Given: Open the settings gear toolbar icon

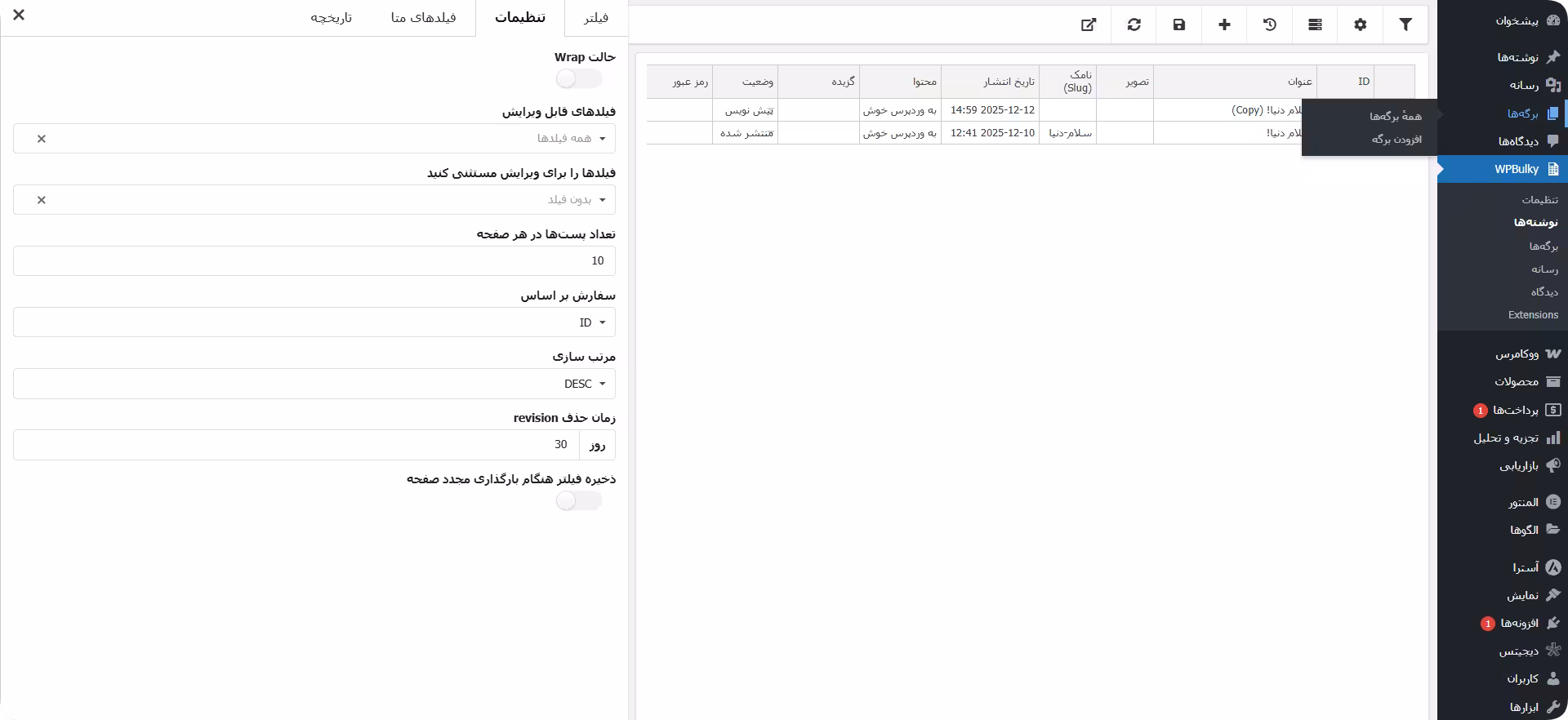Looking at the screenshot, I should 1360,24.
